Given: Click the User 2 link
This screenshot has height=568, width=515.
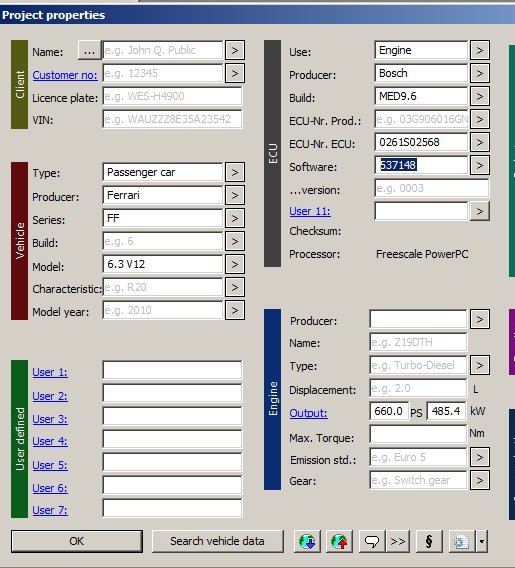Looking at the screenshot, I should [50, 396].
